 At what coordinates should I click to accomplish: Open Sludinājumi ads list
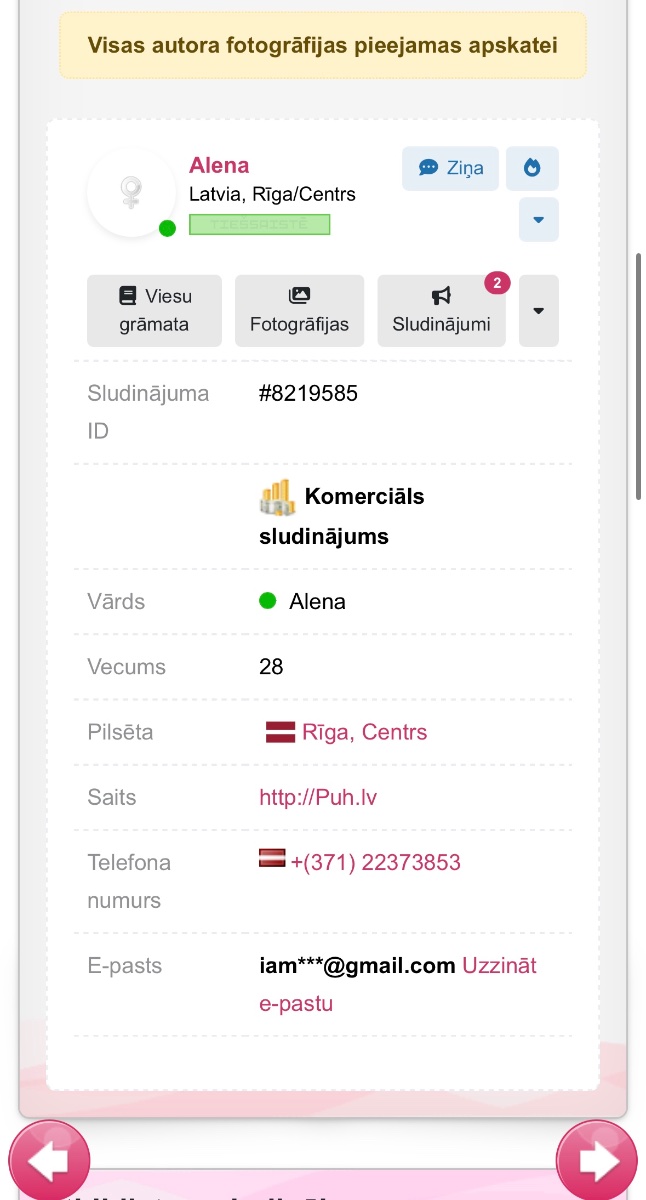(441, 311)
